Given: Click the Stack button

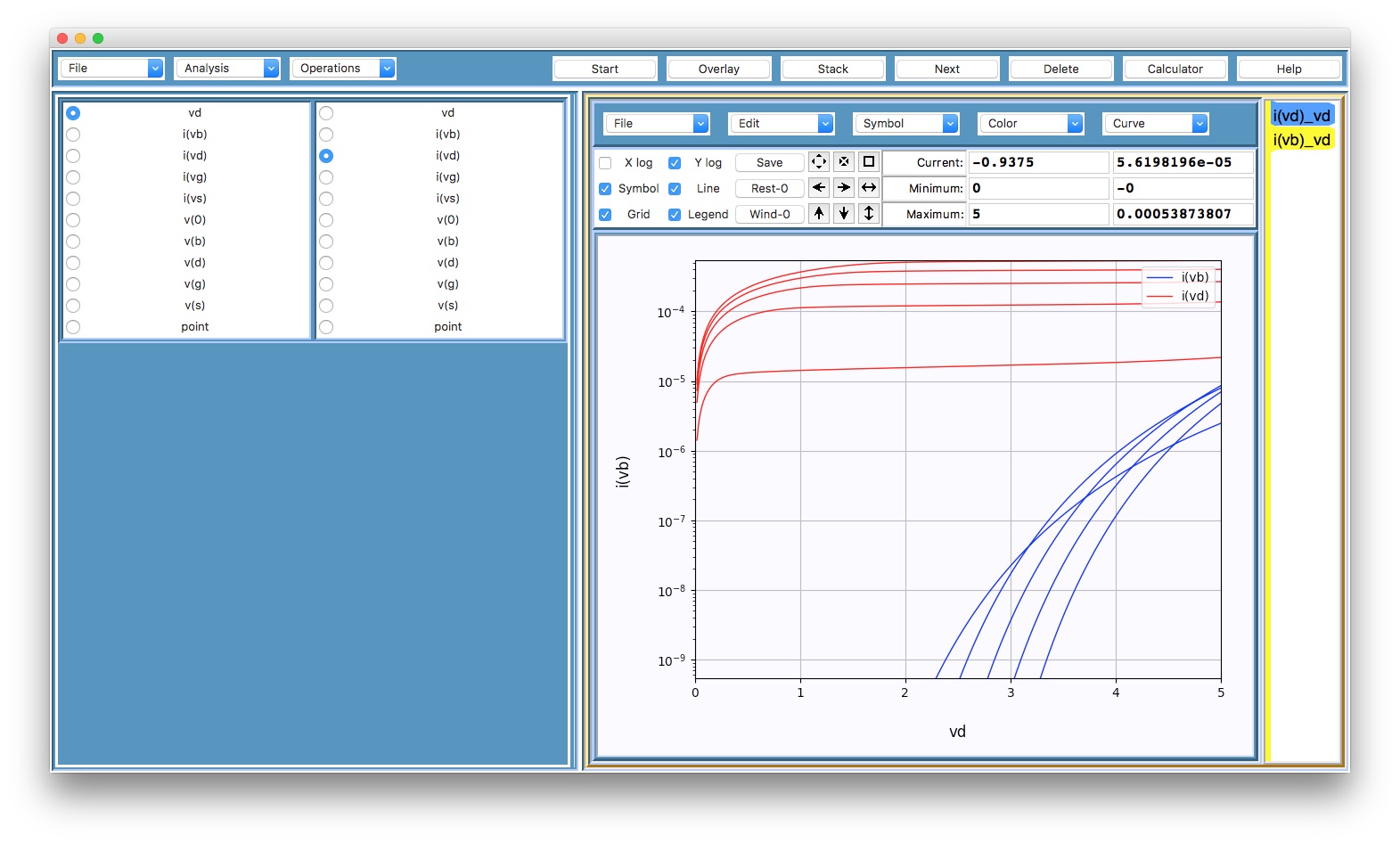Looking at the screenshot, I should click(833, 69).
